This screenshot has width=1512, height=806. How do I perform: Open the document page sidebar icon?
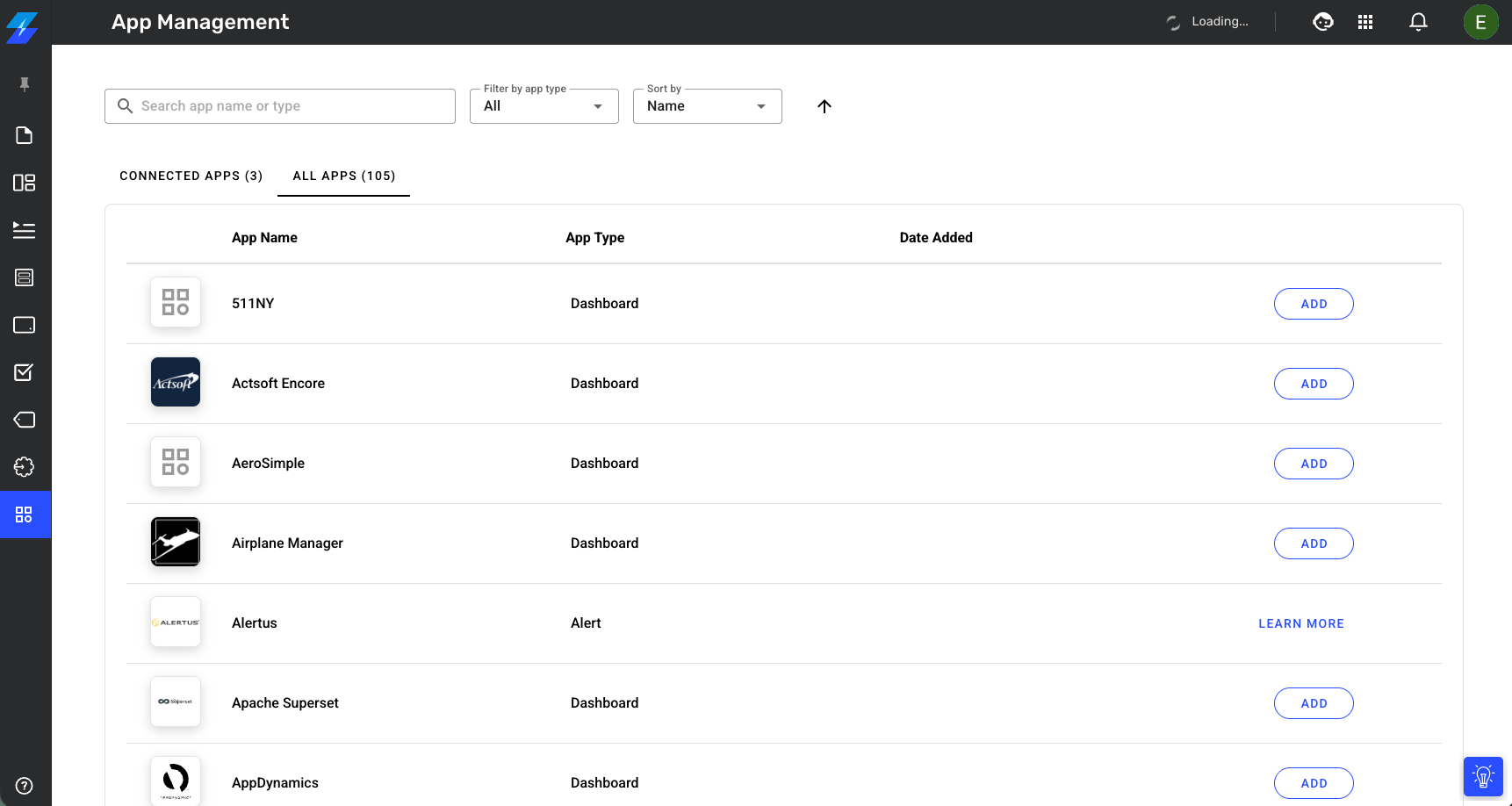coord(25,135)
